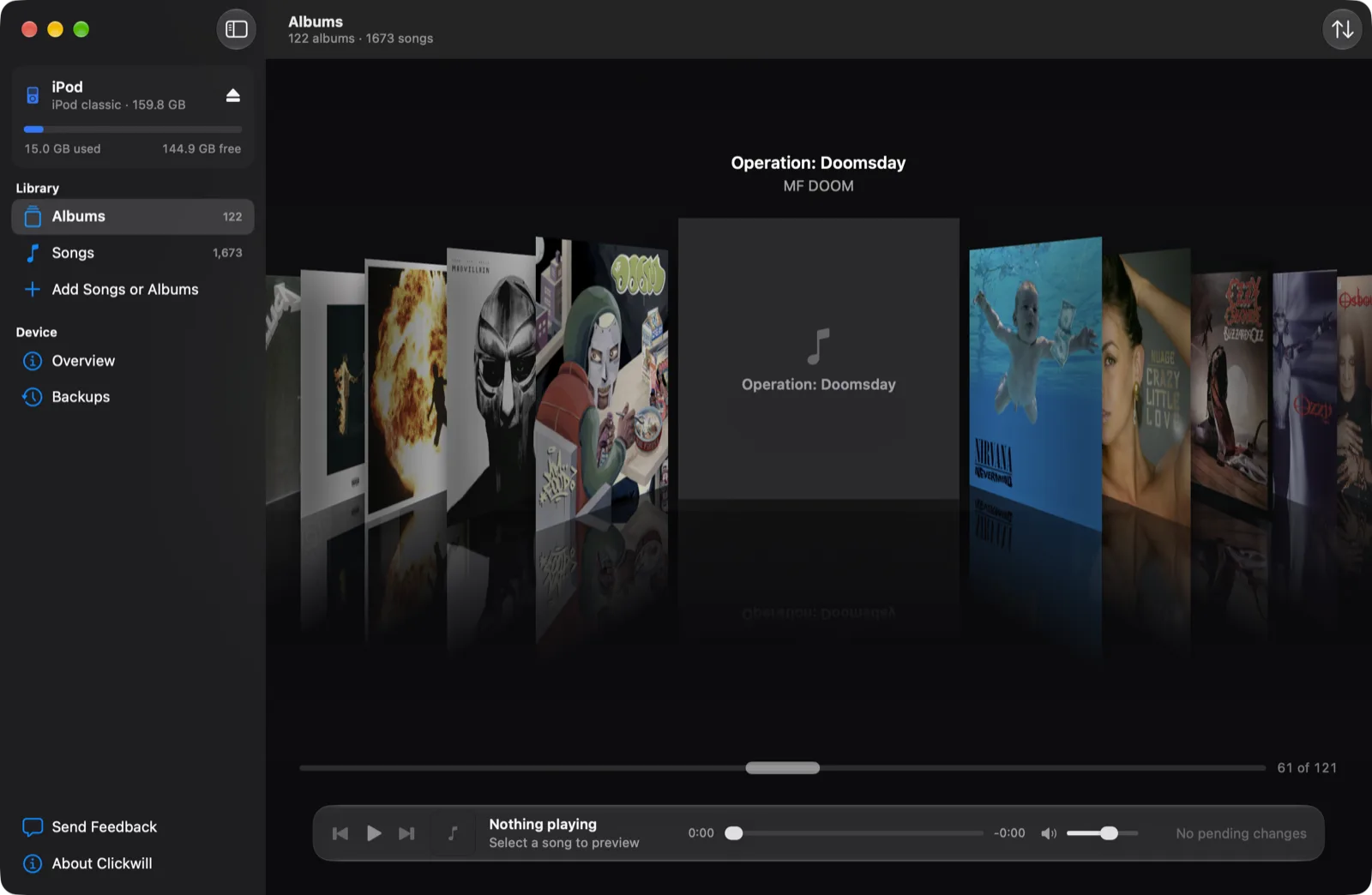Mute audio using the speaker icon
The image size is (1372, 895).
(1048, 833)
